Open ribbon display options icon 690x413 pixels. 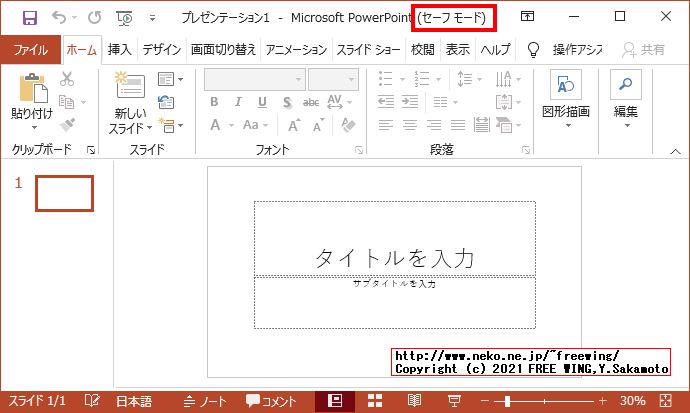point(527,17)
